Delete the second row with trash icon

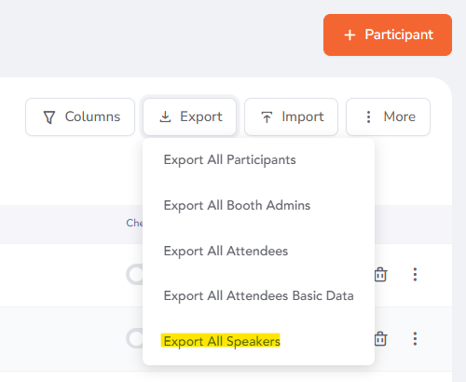click(x=380, y=339)
